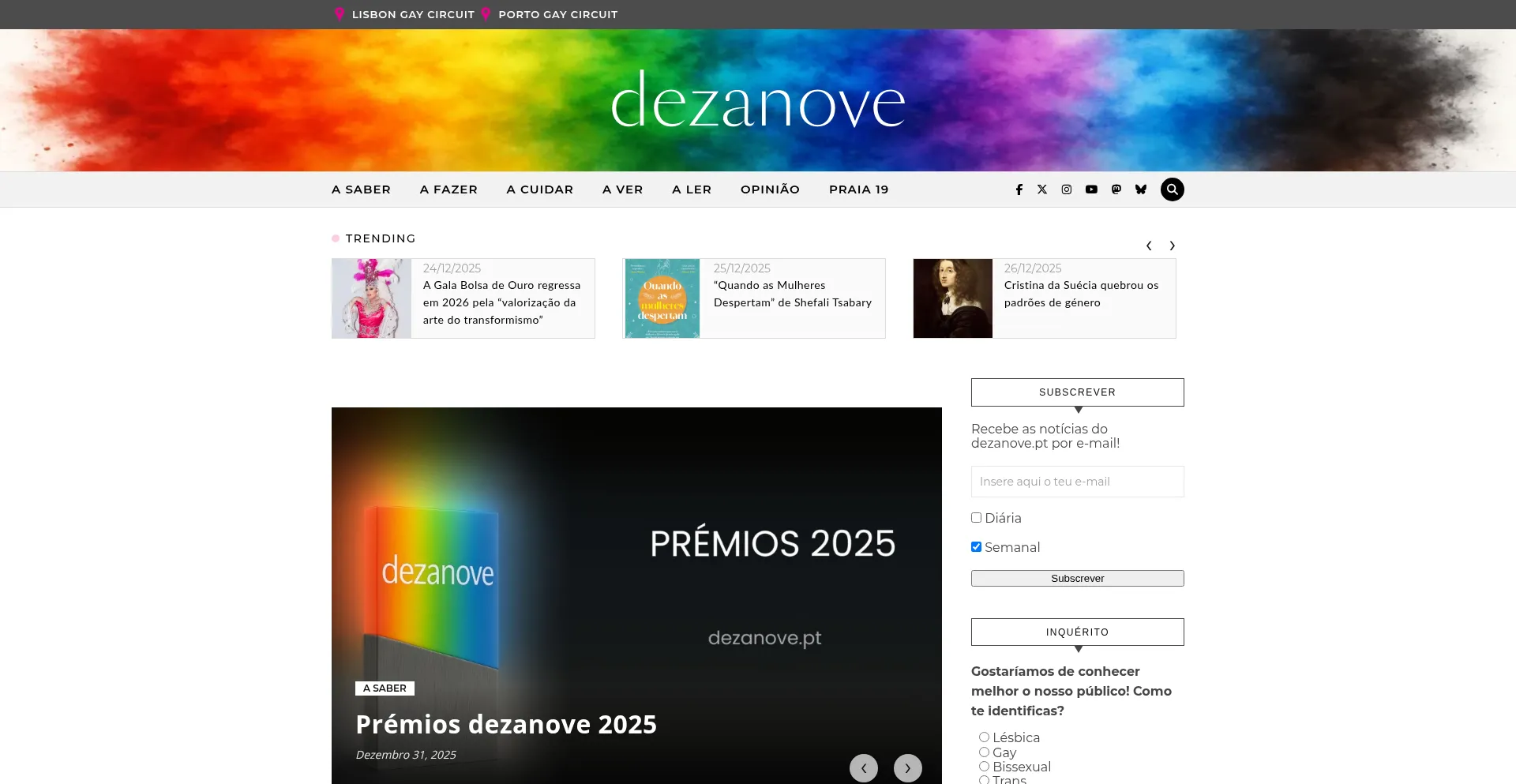Open the PRAIA 19 section
Screen dimensions: 1516x784
[x=858, y=189]
